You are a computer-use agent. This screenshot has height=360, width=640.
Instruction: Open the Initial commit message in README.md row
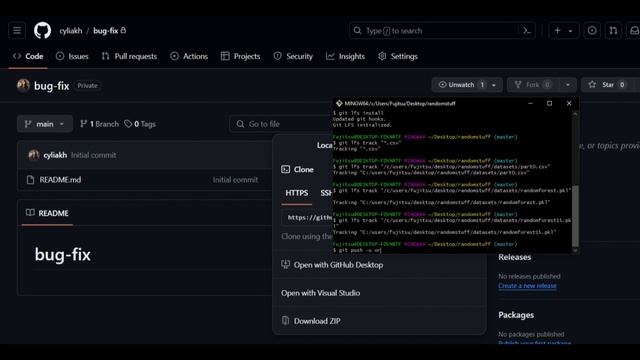coord(235,180)
